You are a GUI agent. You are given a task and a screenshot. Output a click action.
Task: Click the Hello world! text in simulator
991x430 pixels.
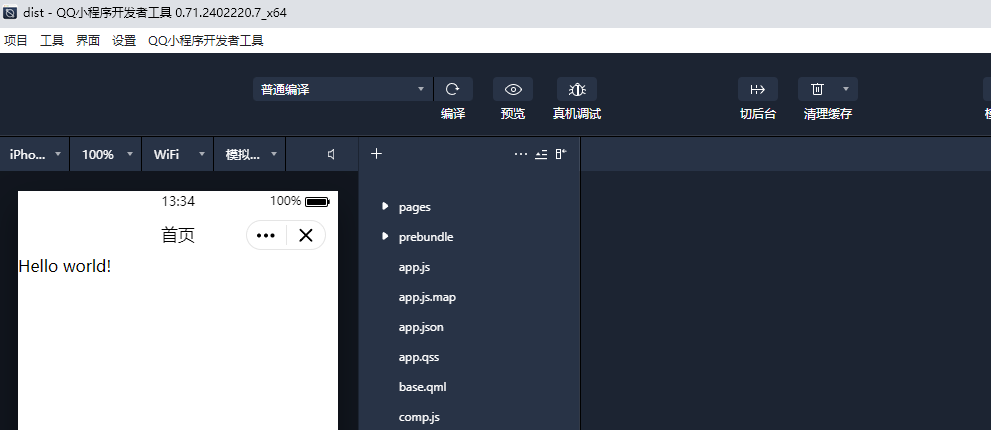tap(64, 266)
